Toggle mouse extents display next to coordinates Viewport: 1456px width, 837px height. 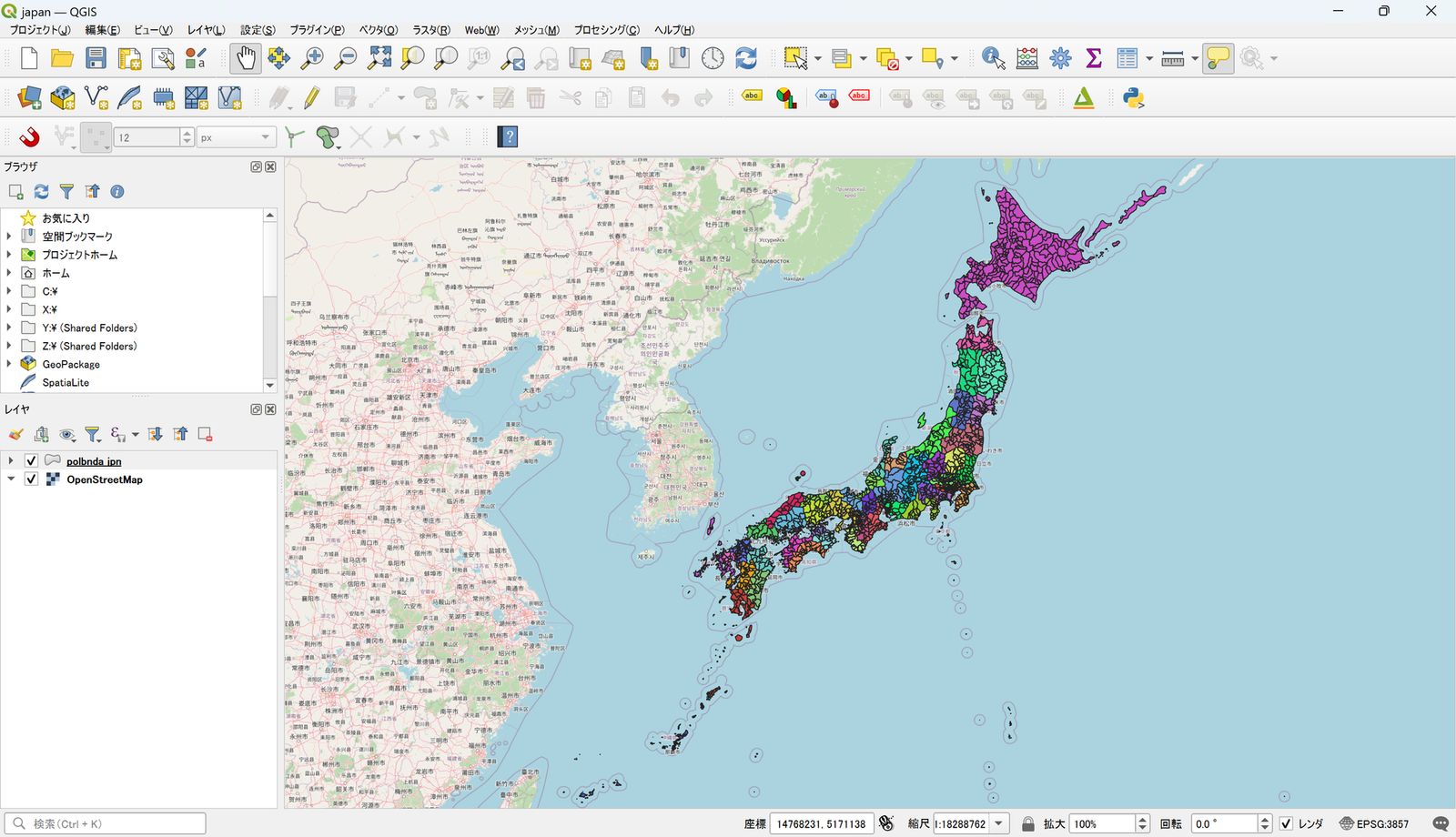point(886,823)
